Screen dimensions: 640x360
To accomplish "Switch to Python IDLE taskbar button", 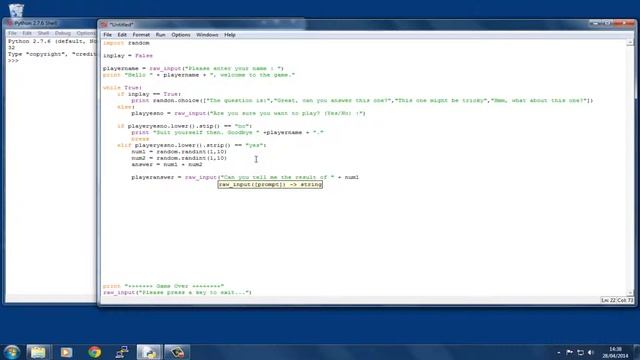I will tap(149, 352).
